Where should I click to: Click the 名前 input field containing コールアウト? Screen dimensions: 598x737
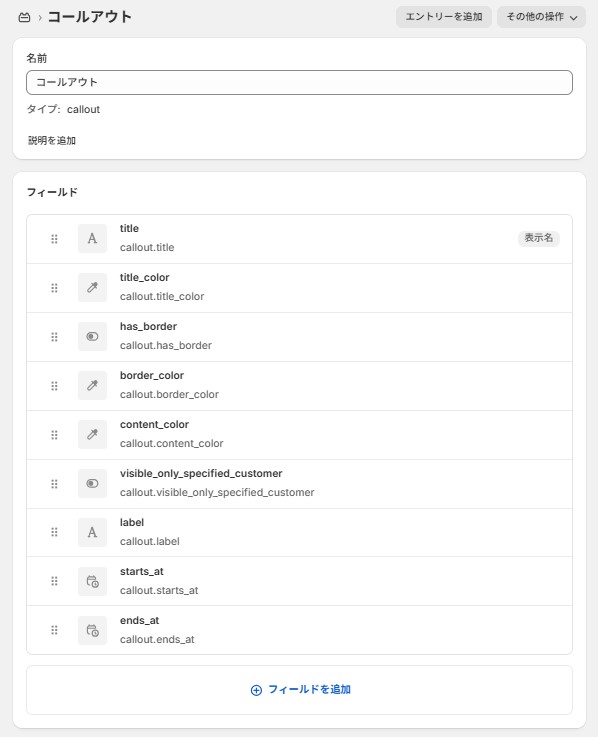[x=299, y=82]
